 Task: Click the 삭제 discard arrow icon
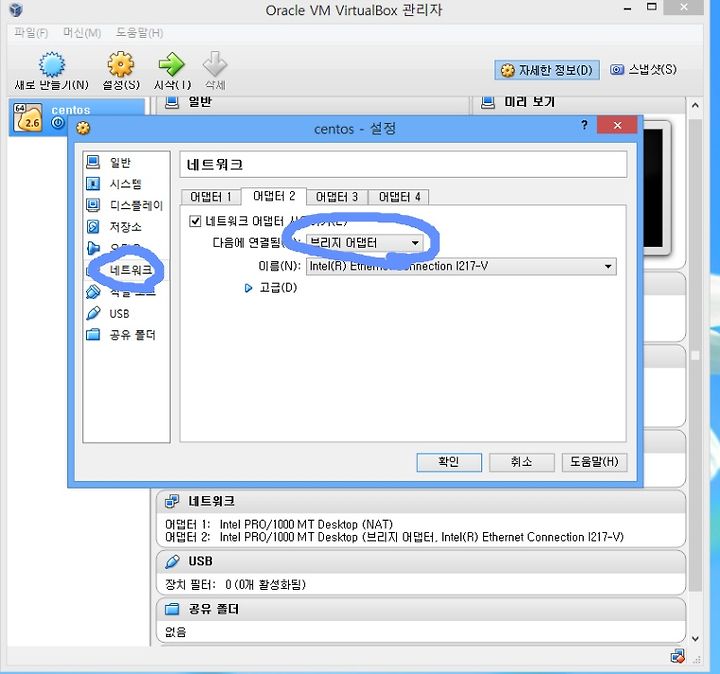click(215, 64)
